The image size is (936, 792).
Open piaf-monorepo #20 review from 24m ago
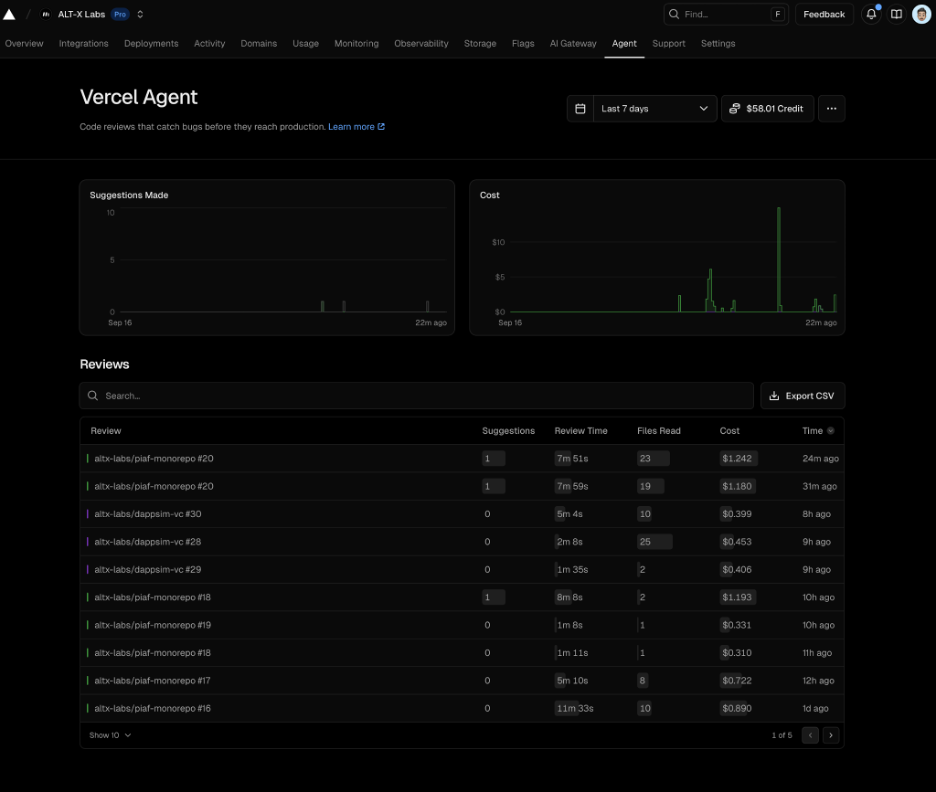(x=462, y=458)
